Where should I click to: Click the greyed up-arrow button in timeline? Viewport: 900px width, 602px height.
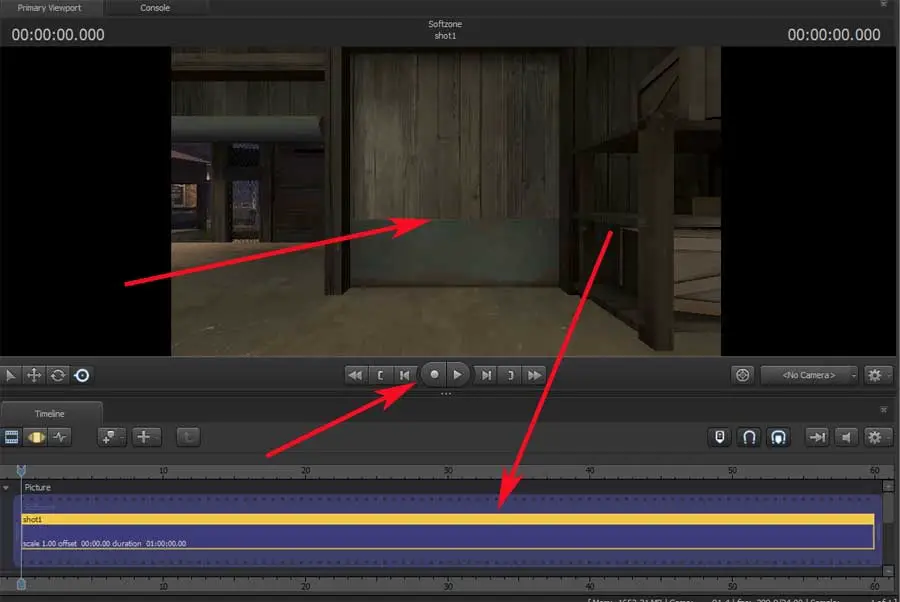188,437
